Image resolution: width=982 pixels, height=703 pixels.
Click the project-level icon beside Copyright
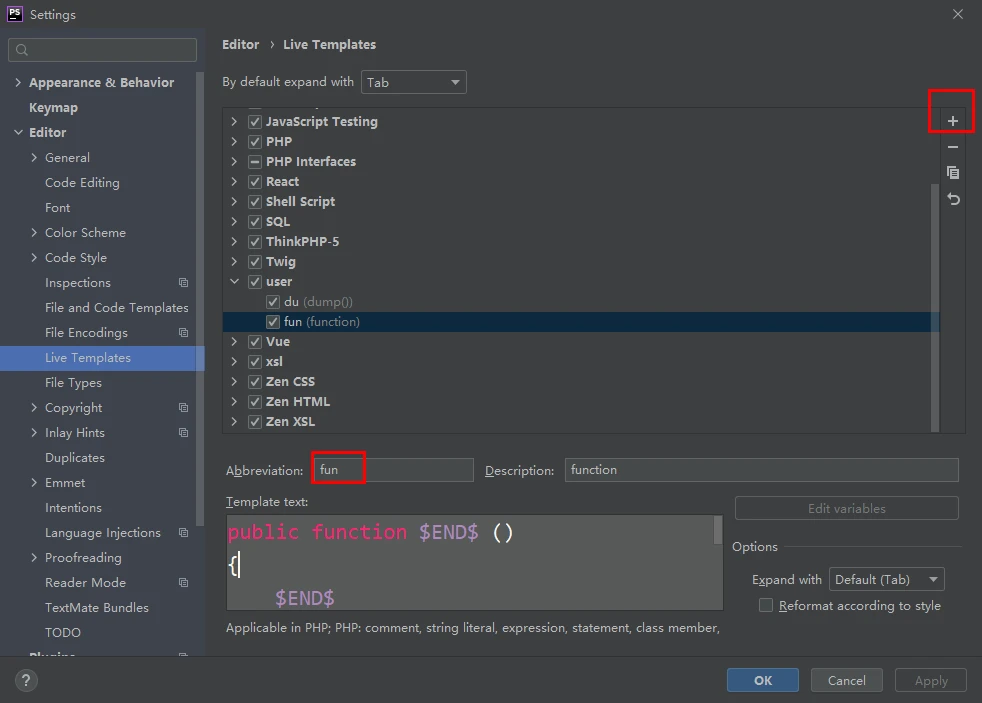click(183, 408)
